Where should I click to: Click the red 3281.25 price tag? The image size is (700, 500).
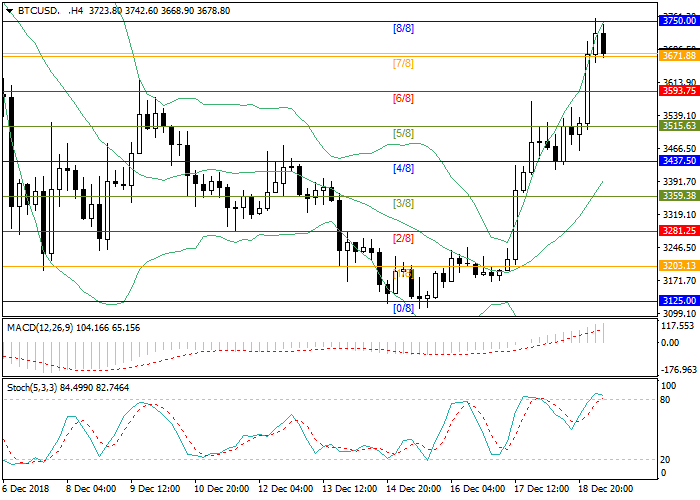pos(678,230)
